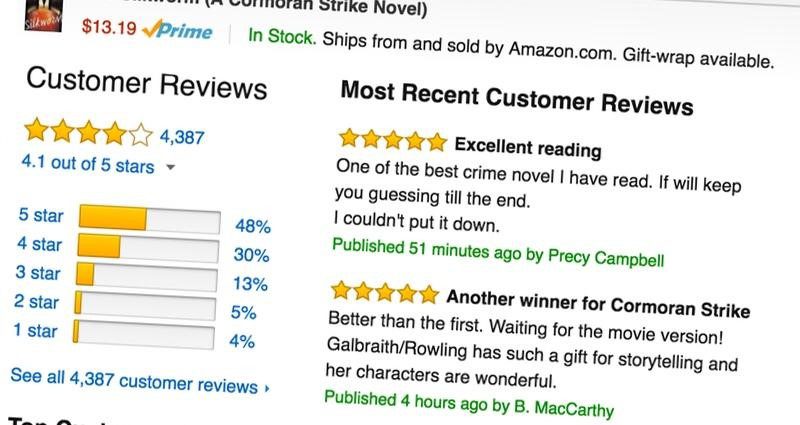Click the 30% four-star percentage

point(251,255)
